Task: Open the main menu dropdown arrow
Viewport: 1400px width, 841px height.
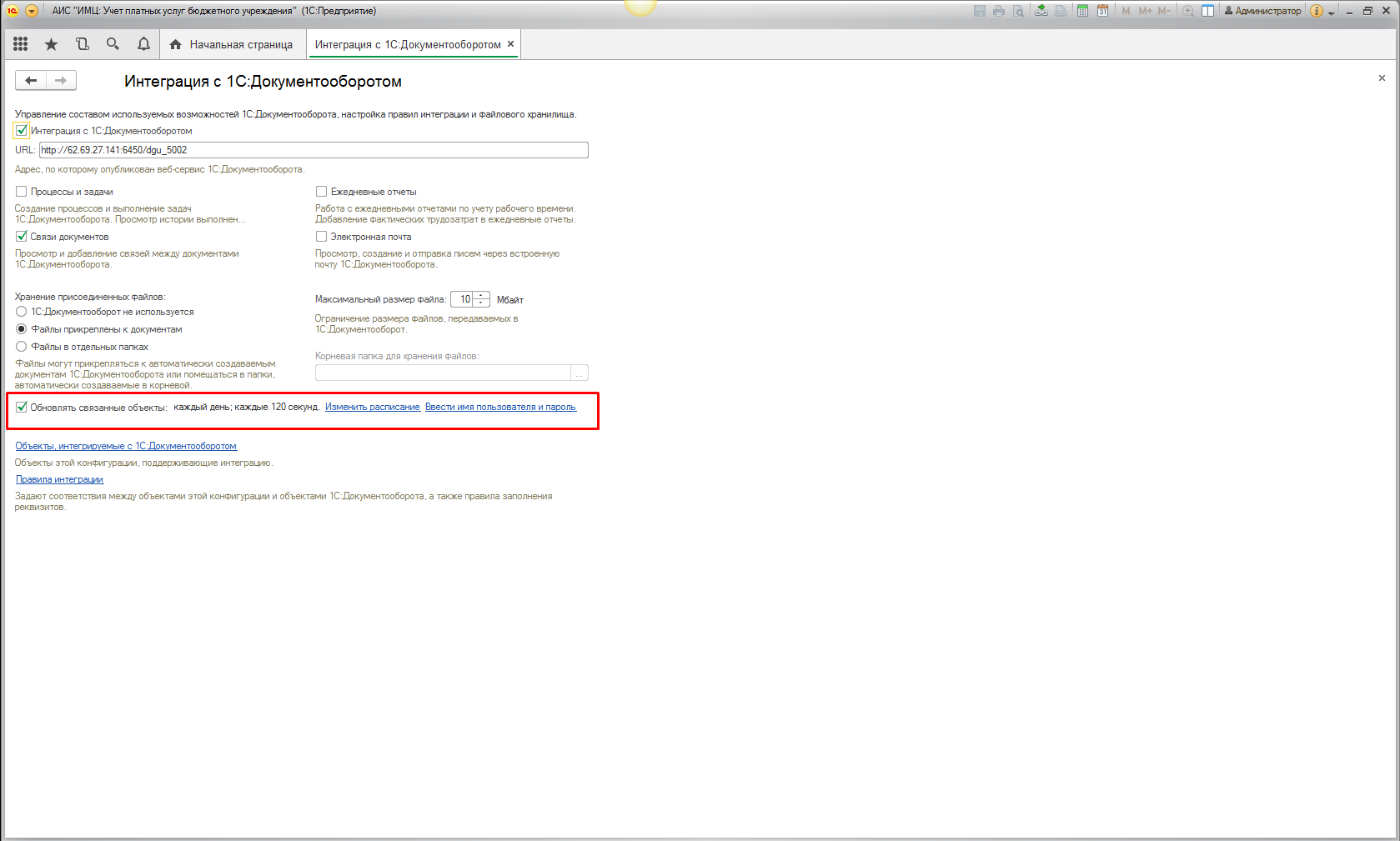Action: (32, 11)
